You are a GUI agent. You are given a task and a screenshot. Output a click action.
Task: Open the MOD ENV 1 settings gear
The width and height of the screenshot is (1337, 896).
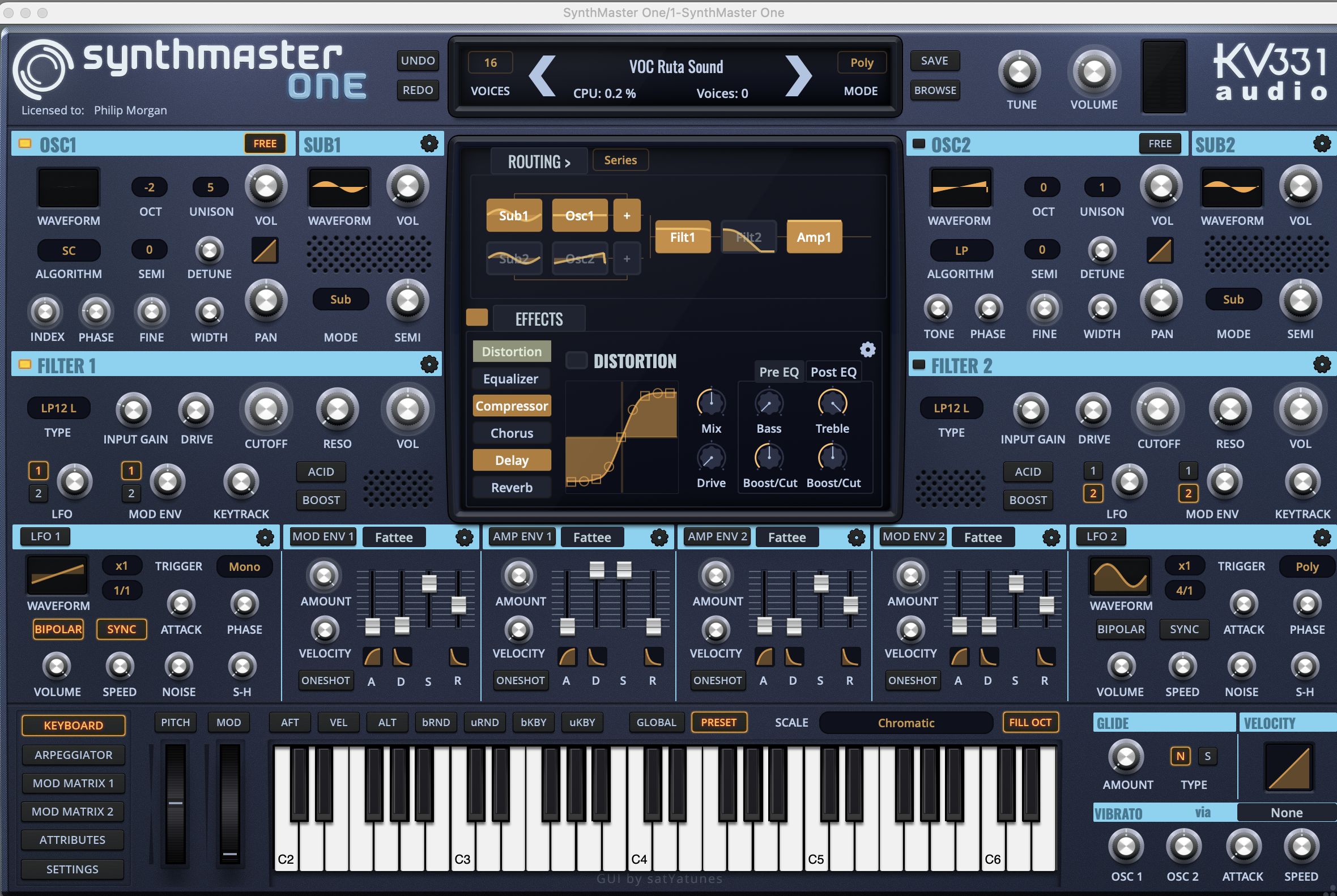pos(464,537)
